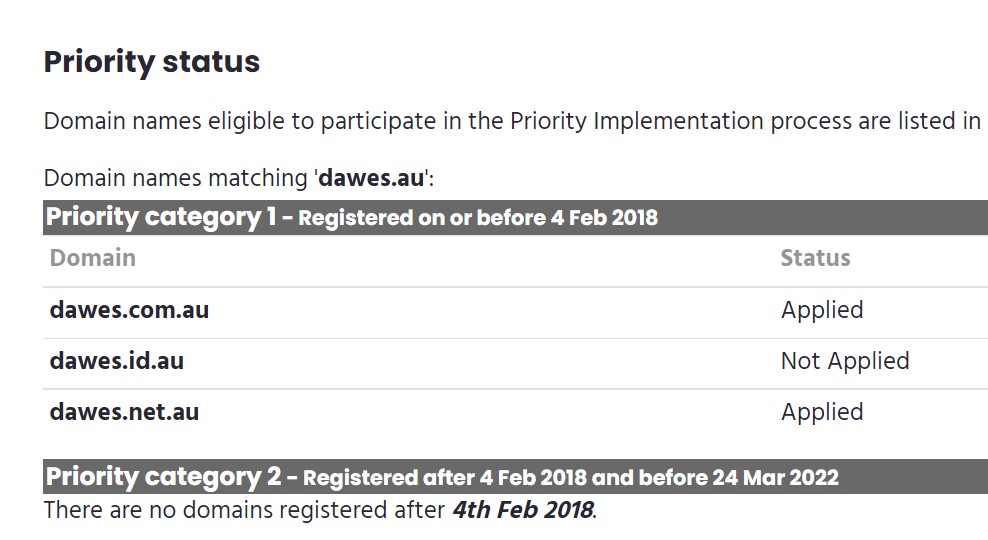This screenshot has height=540, width=988.
Task: Click the Applied status for dawes.com.au
Action: (822, 310)
